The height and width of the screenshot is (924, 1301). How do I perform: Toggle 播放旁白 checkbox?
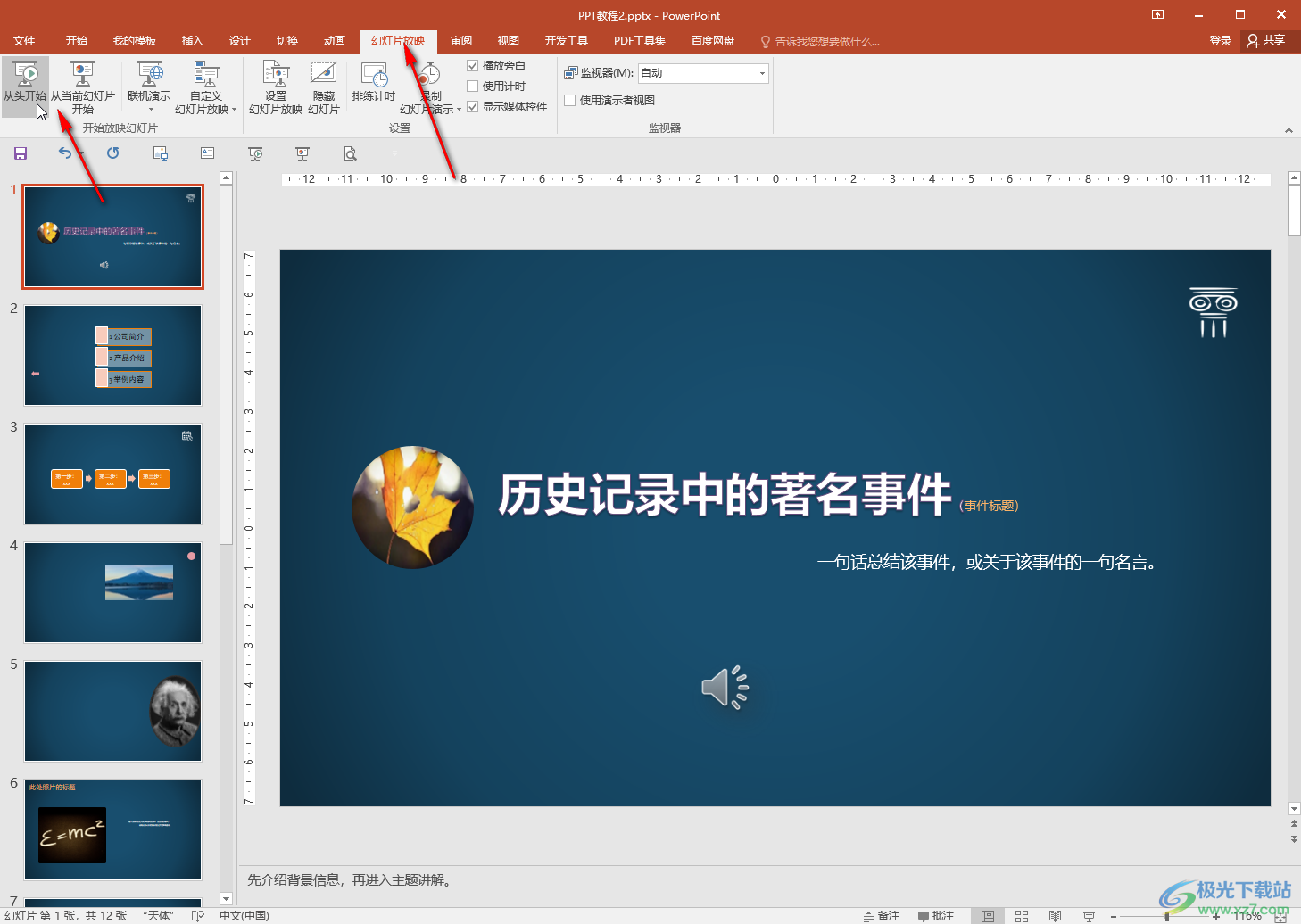pyautogui.click(x=473, y=65)
